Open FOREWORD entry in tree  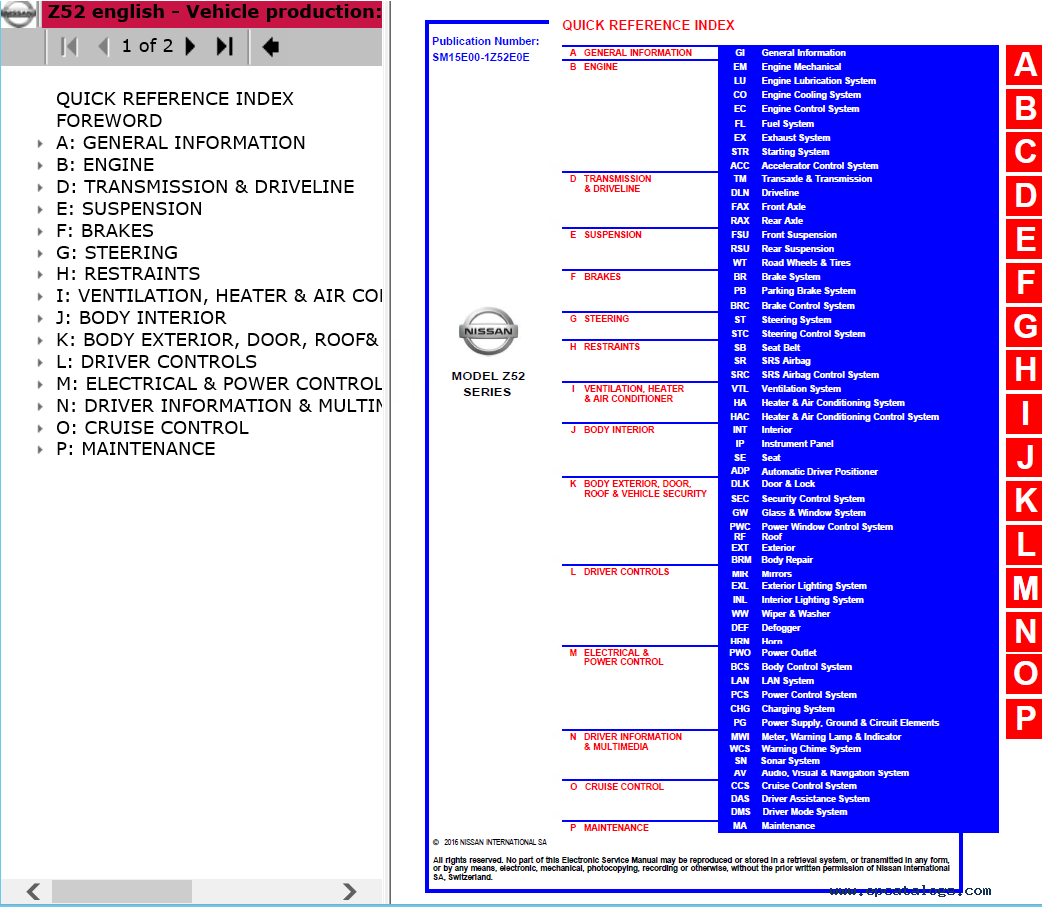pyautogui.click(x=109, y=121)
